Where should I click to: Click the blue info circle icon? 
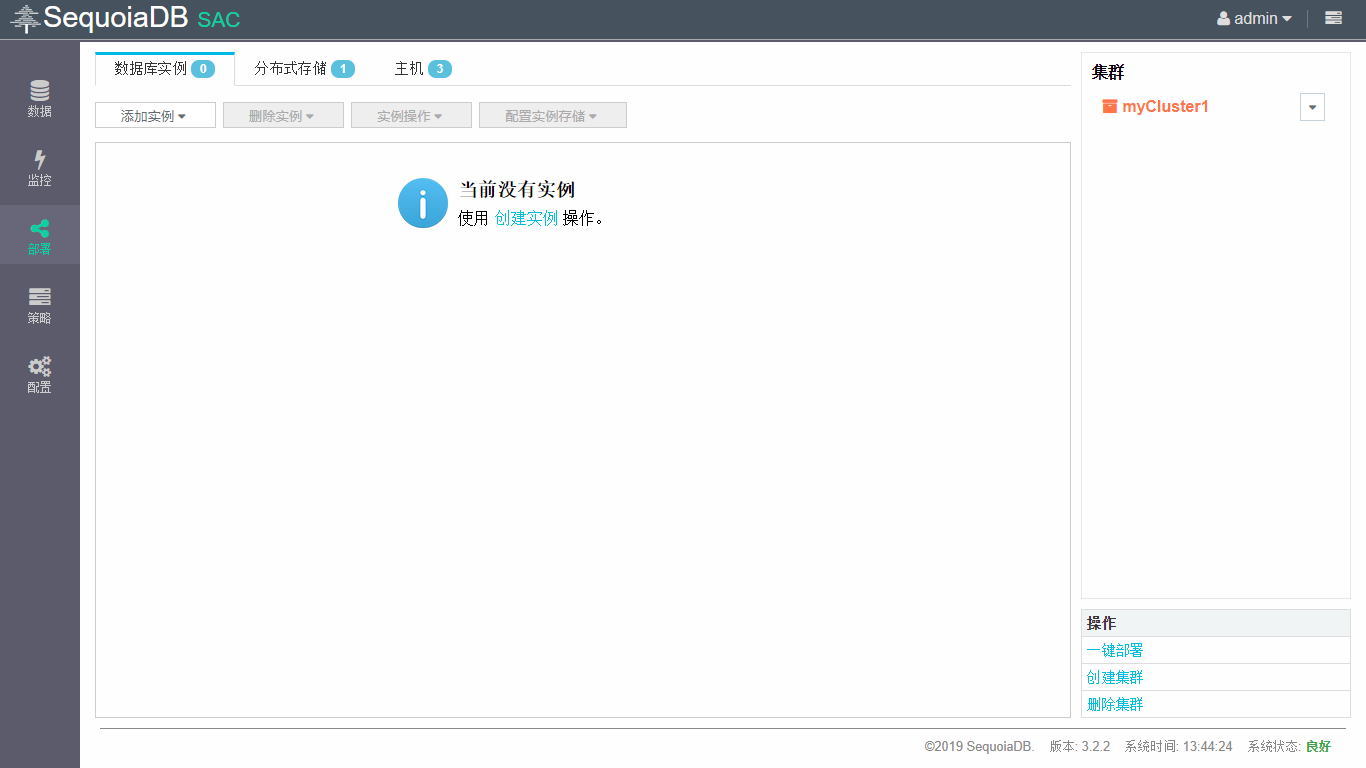pos(423,203)
